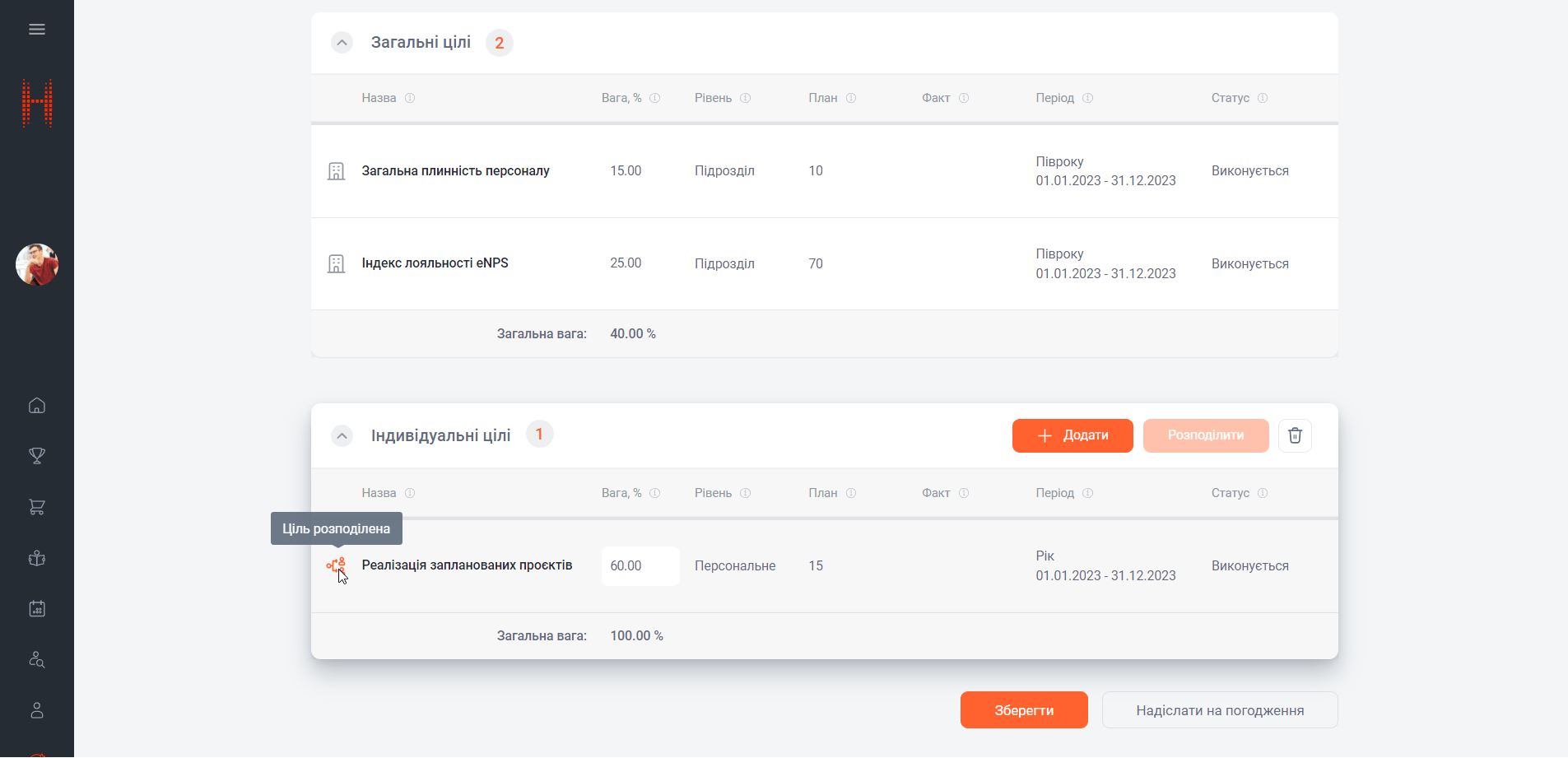Open the hamburger menu in sidebar

click(x=37, y=30)
